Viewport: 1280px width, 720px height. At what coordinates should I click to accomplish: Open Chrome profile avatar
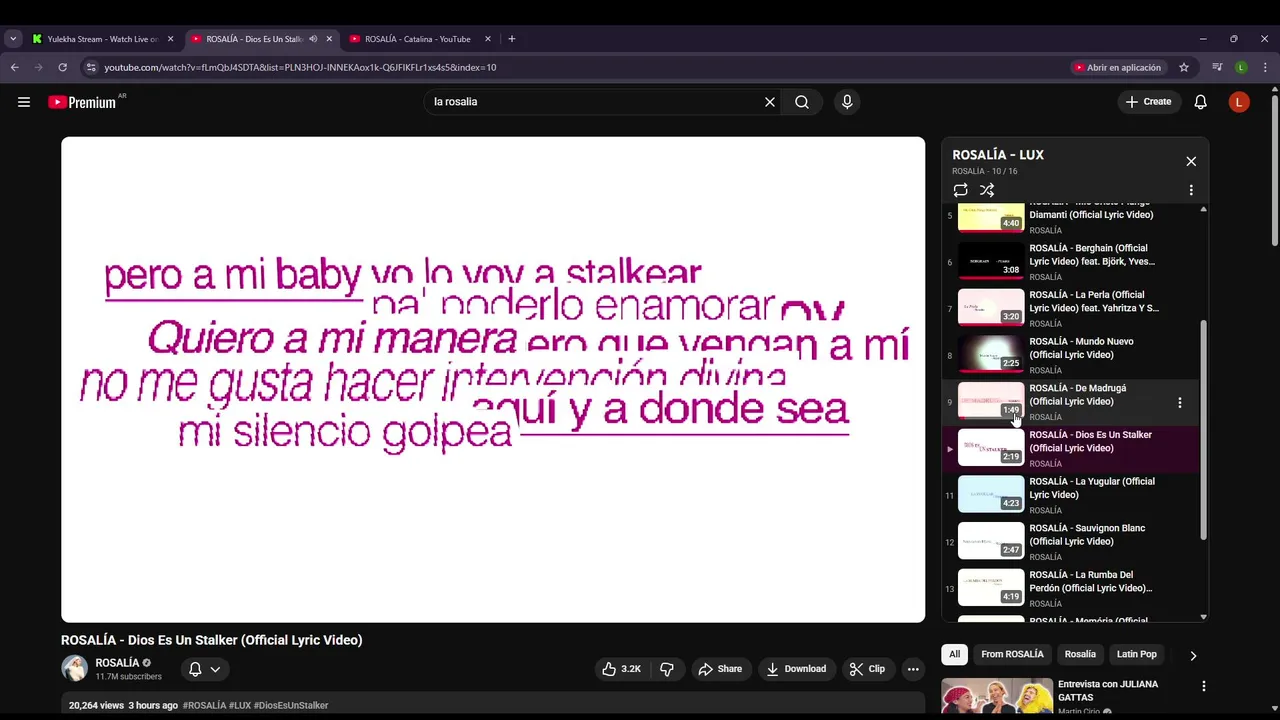1241,68
